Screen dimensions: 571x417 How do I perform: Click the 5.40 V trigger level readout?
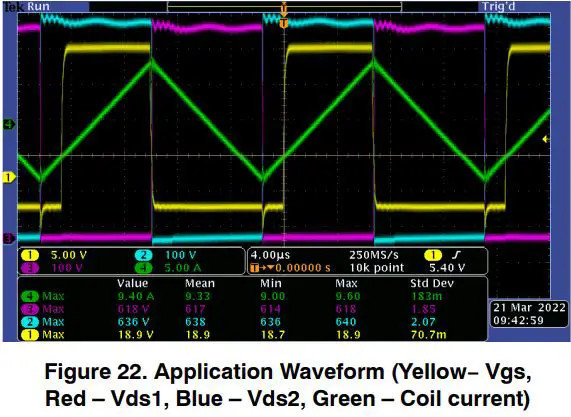pos(447,268)
